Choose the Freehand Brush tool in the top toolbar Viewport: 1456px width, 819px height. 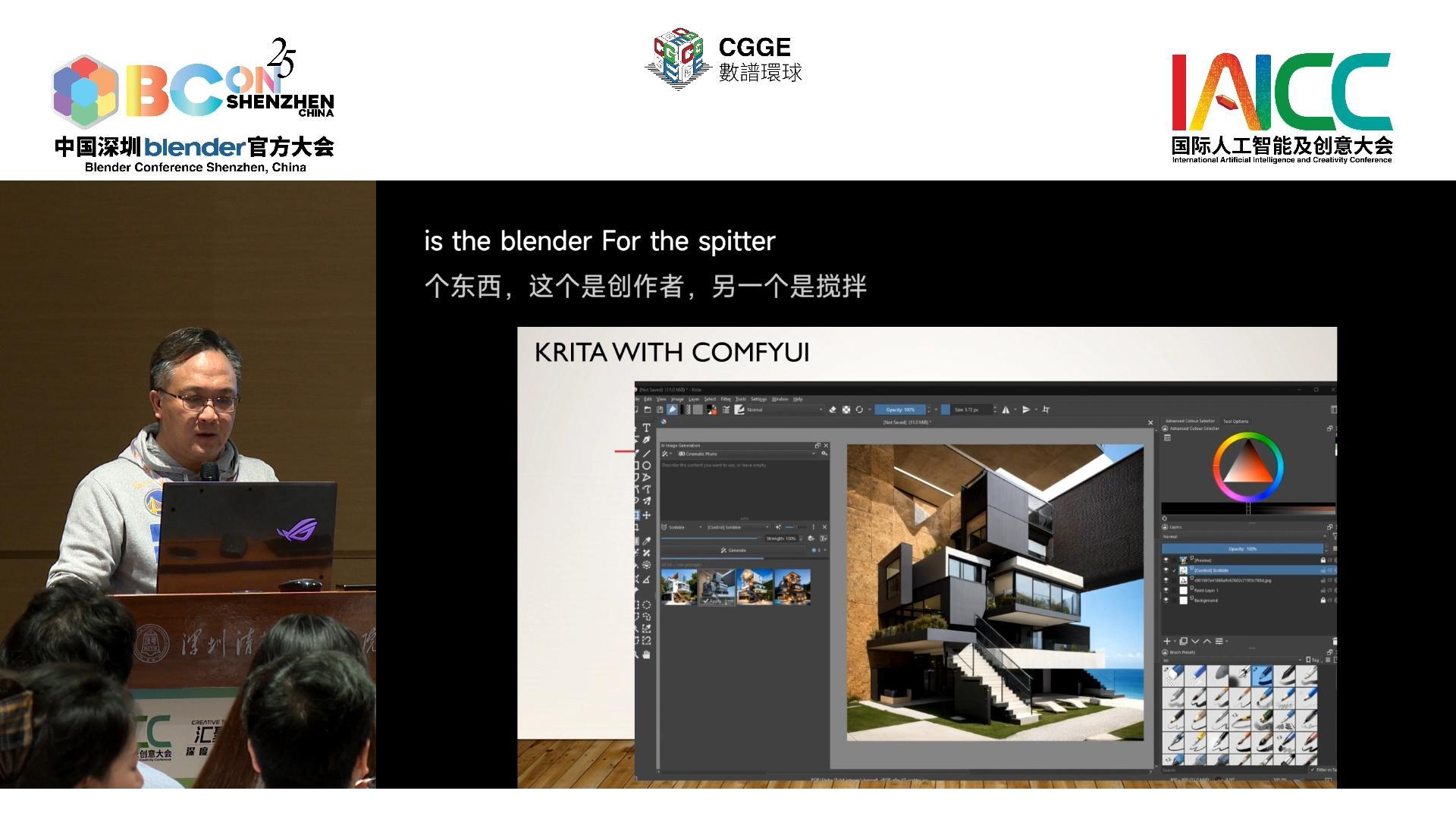(673, 409)
